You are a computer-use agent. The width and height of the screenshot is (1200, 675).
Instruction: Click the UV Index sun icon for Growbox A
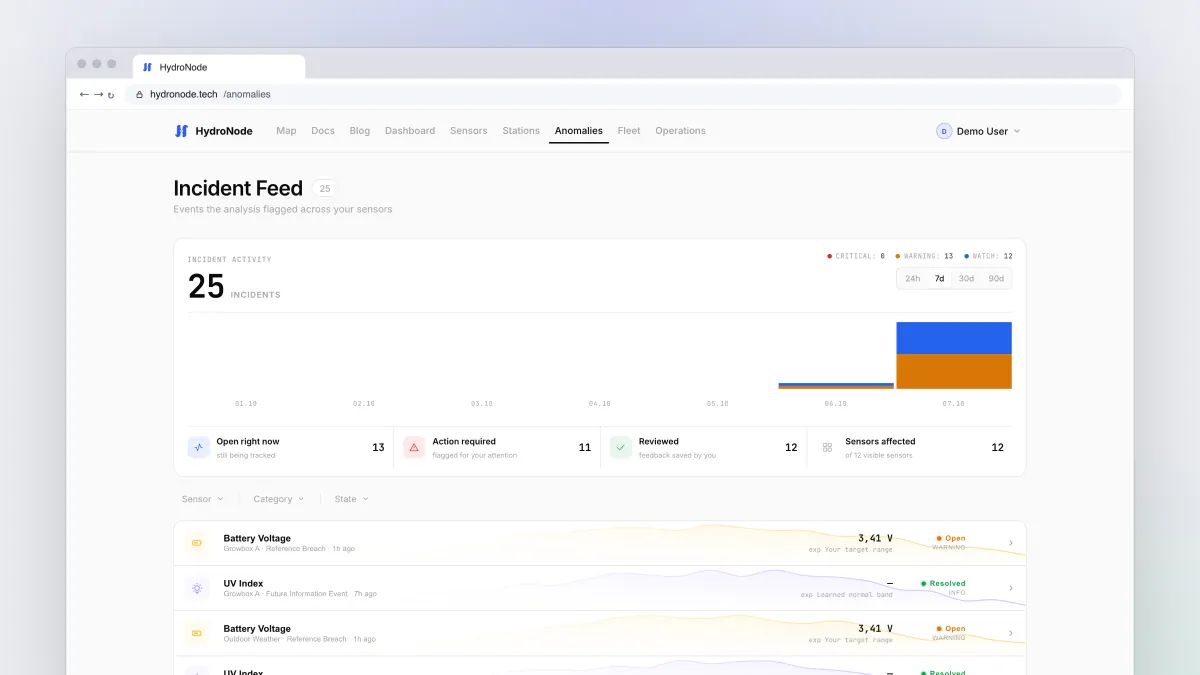197,588
